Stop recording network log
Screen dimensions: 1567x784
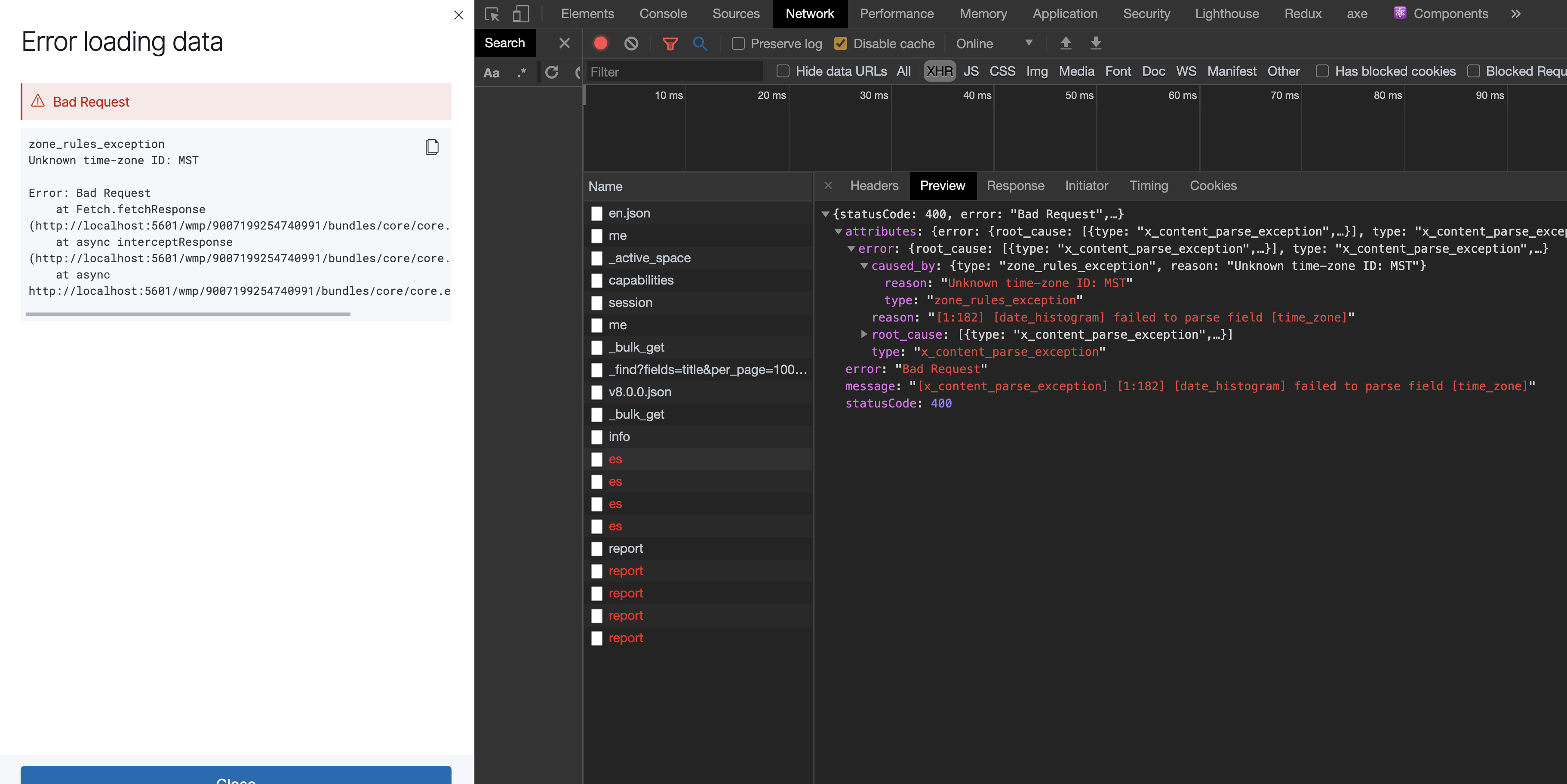pyautogui.click(x=600, y=43)
